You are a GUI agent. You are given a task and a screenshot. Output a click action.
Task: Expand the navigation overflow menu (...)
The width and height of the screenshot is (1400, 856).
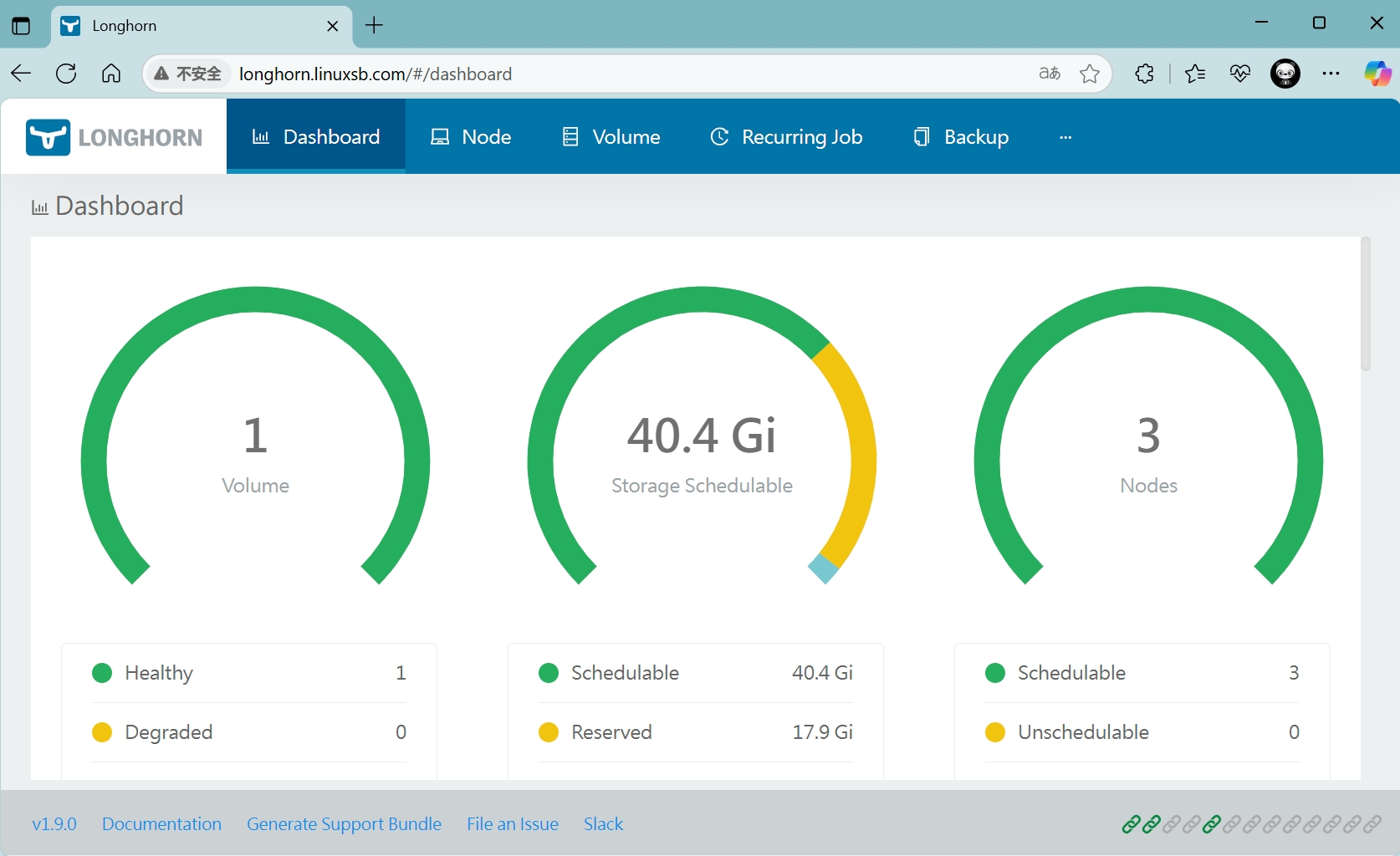click(x=1065, y=137)
